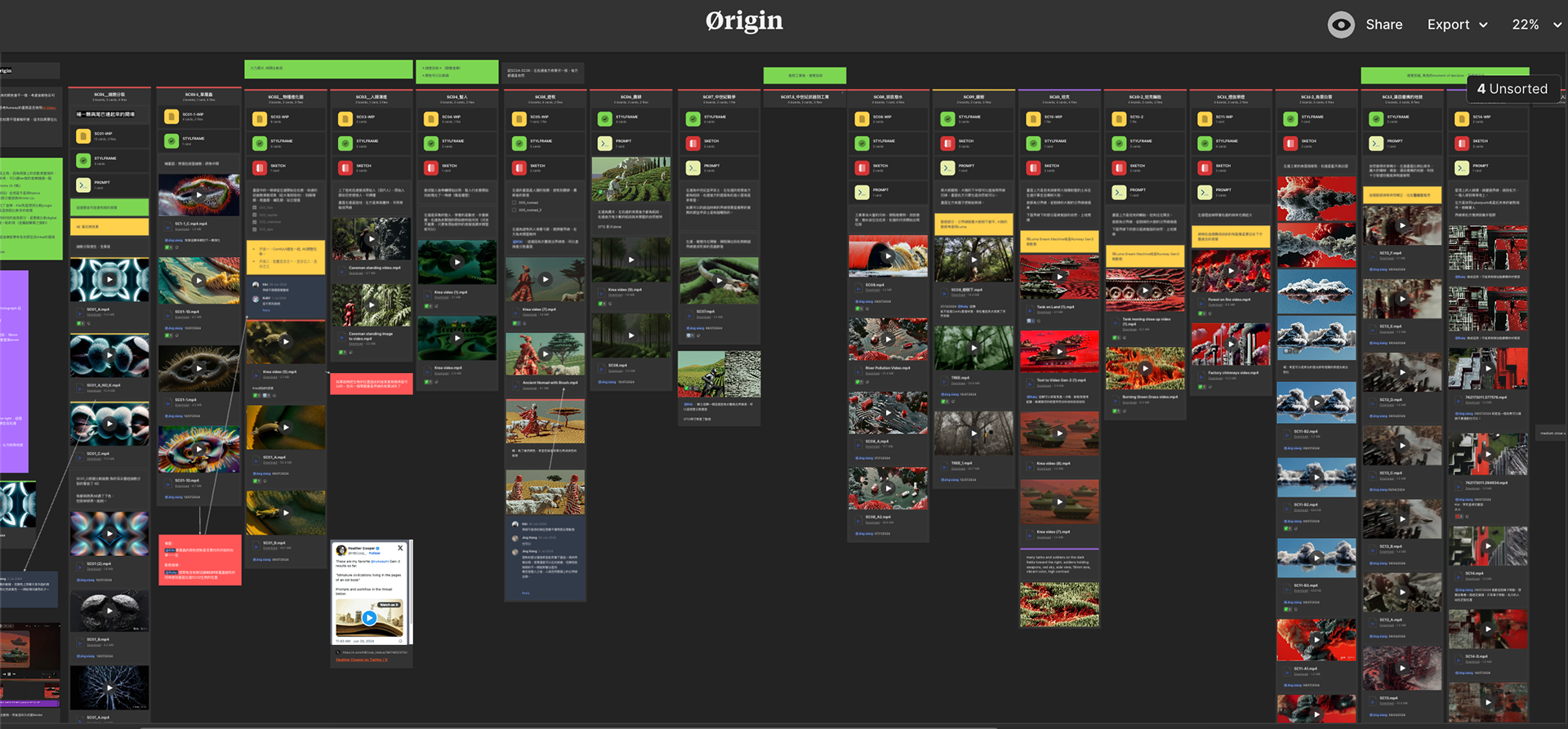Open red SKETCH board in SC11-2 column
Screen dimensions: 1568x729
click(x=1291, y=144)
